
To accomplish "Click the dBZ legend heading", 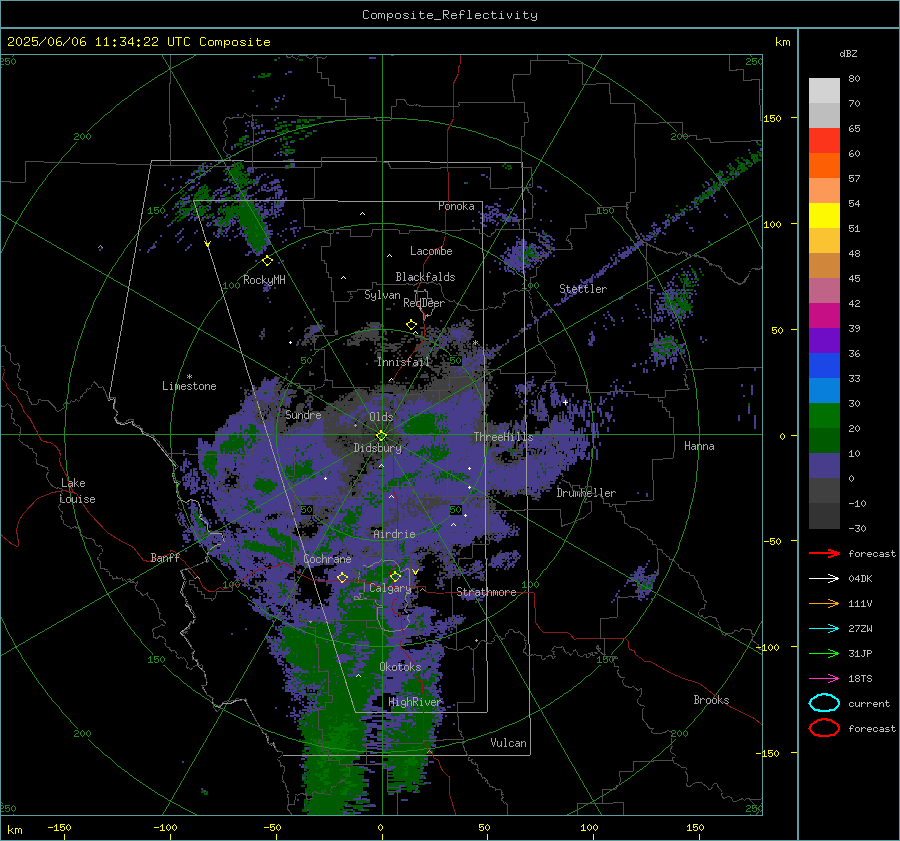I will [x=848, y=53].
